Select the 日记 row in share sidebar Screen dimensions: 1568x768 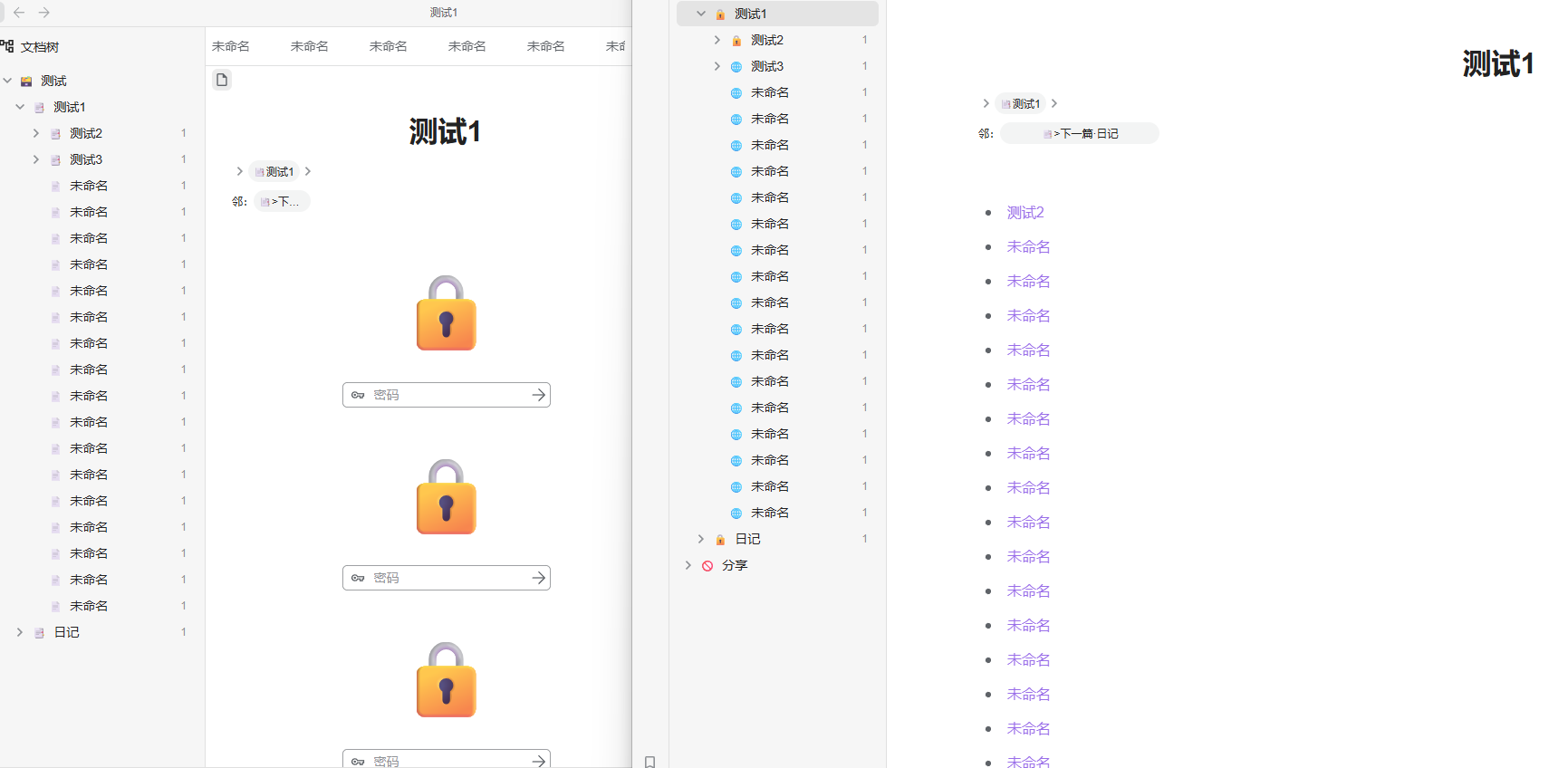pyautogui.click(x=777, y=539)
